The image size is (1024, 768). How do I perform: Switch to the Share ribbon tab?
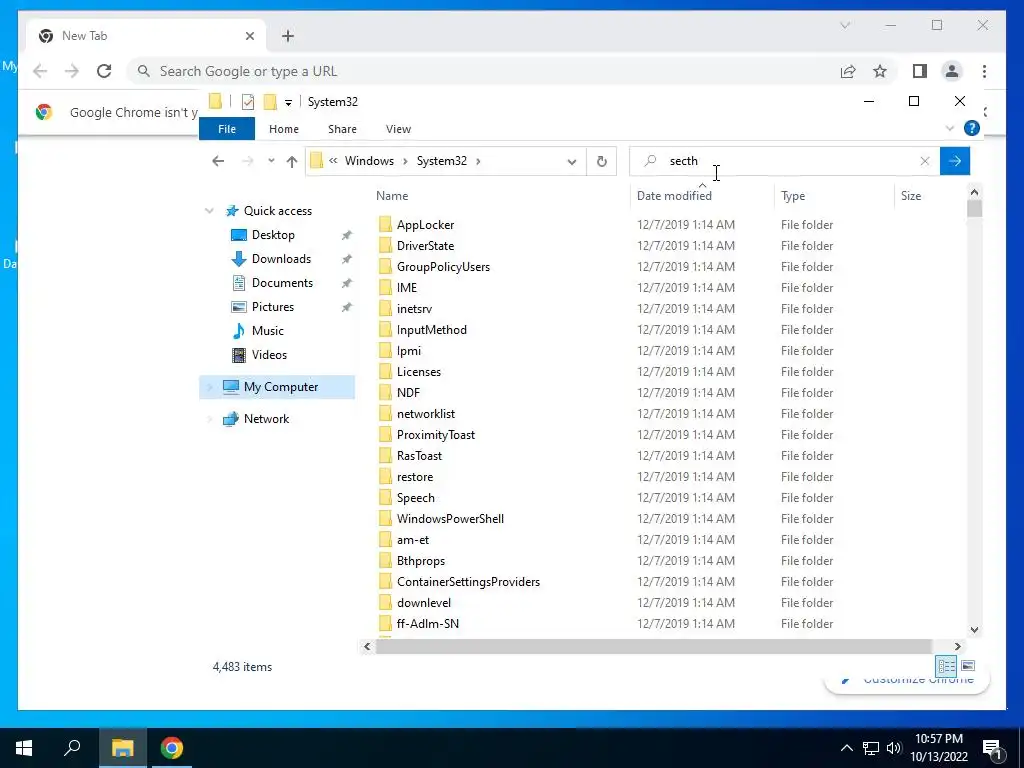coord(342,129)
